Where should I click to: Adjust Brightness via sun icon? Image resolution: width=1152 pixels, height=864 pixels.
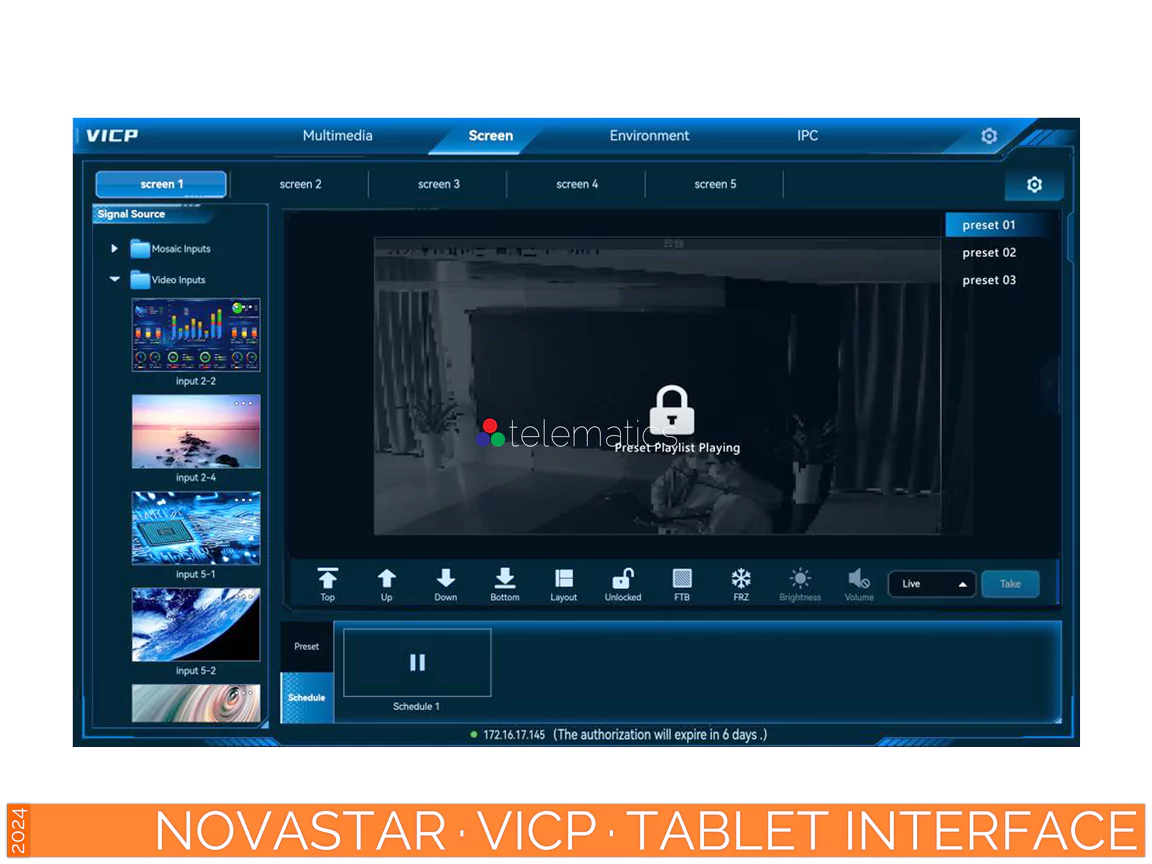(800, 579)
